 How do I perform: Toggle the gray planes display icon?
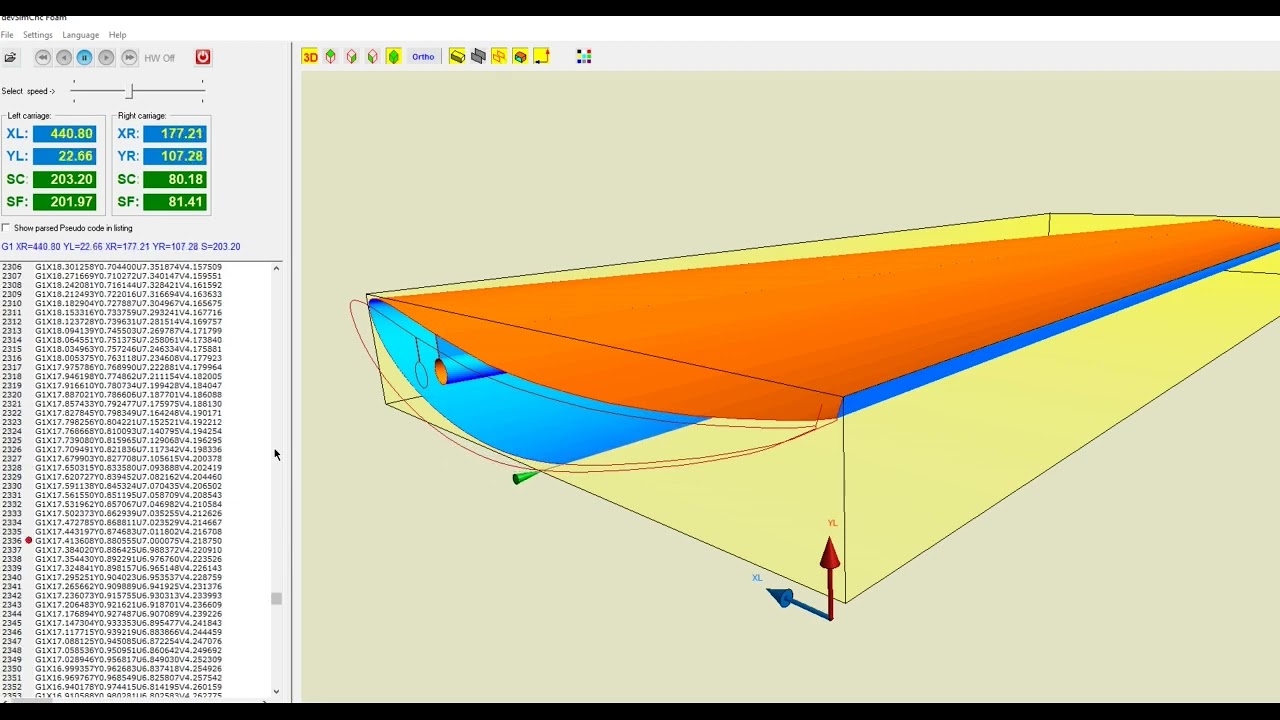[478, 57]
